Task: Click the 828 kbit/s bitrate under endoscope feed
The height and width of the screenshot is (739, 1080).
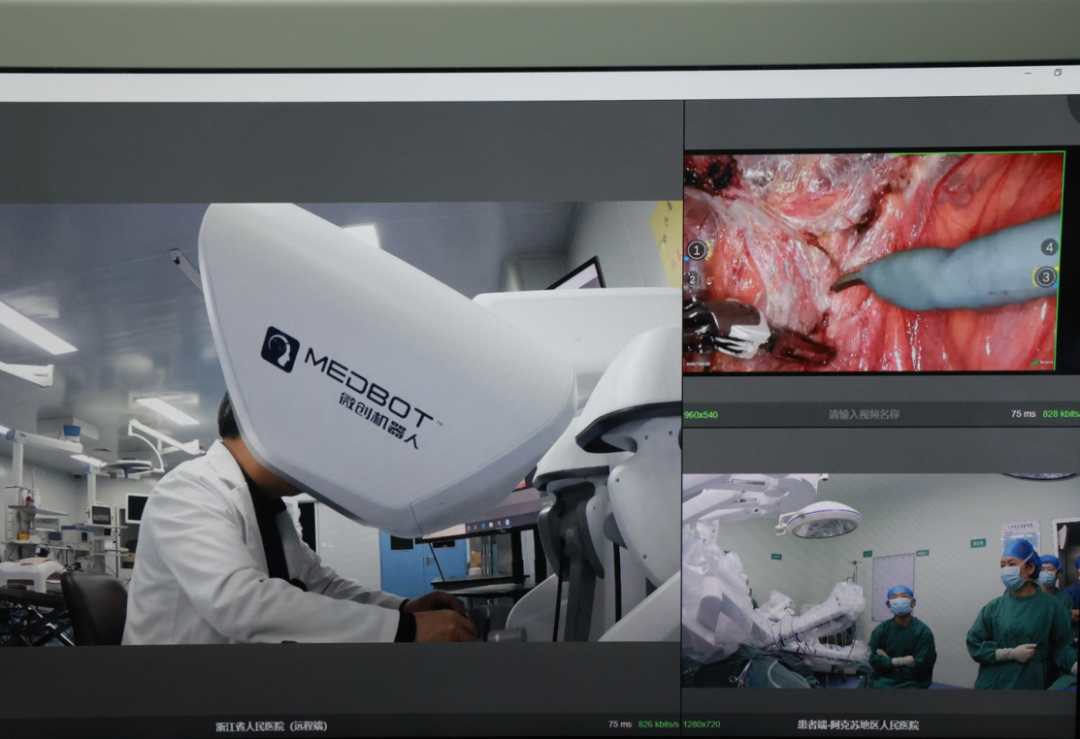Action: coord(1060,414)
